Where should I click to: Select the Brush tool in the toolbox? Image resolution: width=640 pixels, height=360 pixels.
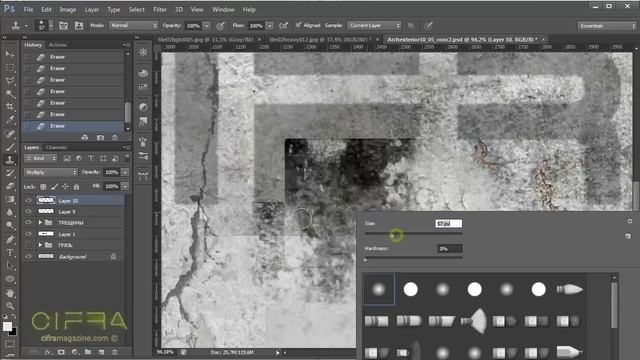(x=10, y=147)
